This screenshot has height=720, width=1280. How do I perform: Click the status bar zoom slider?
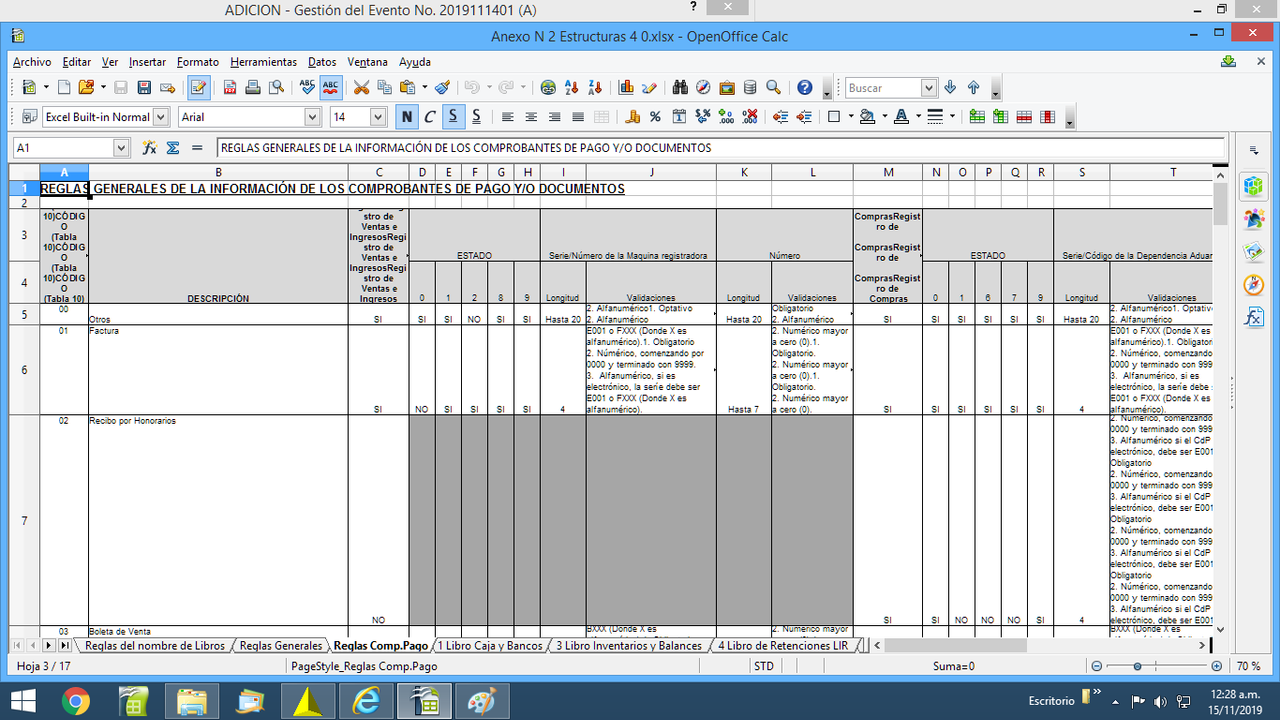(1156, 666)
